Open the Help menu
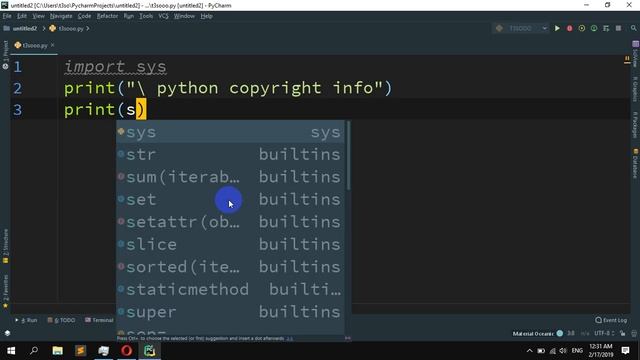640x360 pixels. [207, 16]
